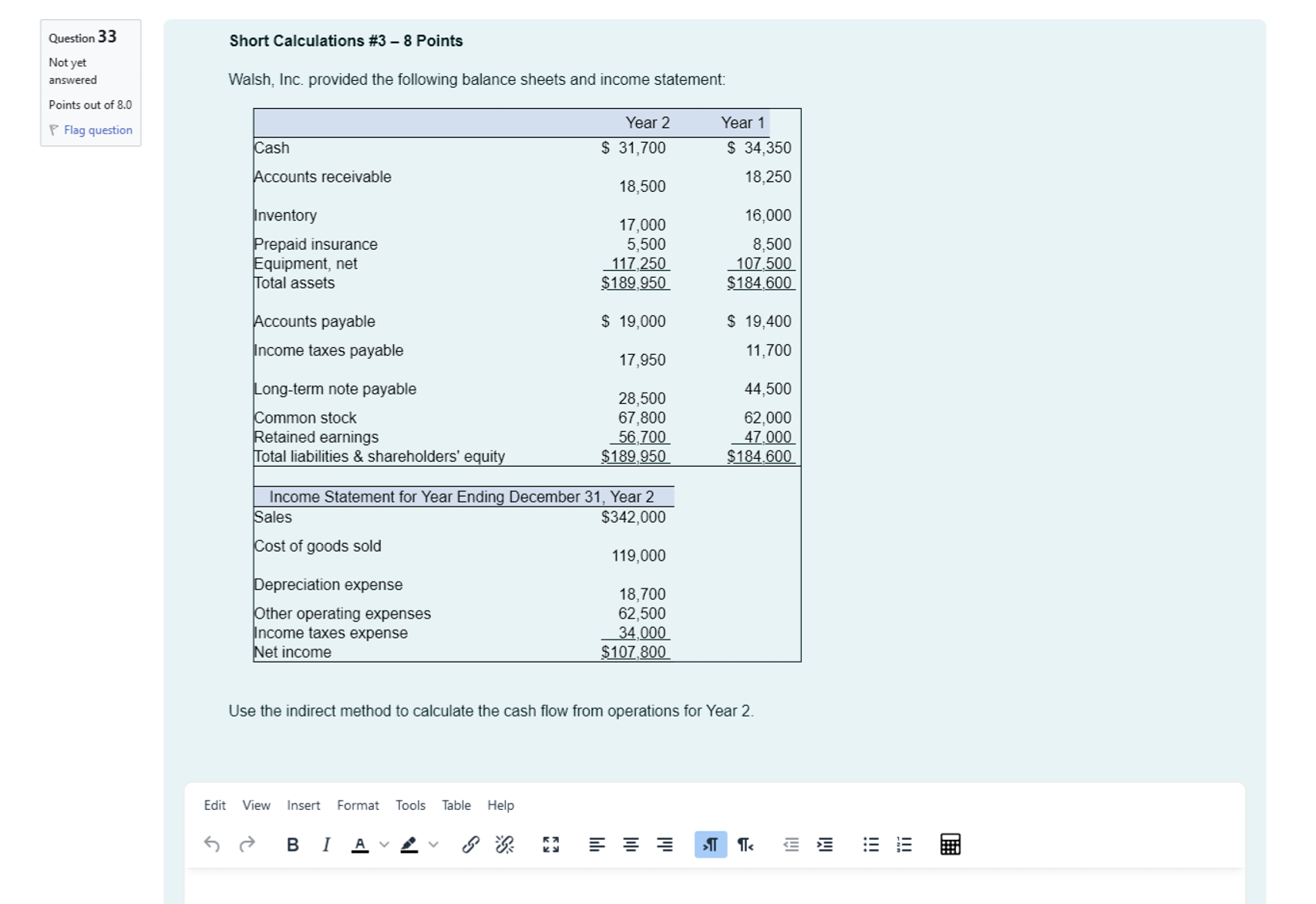
Task: Apply center alignment to text
Action: [x=629, y=845]
